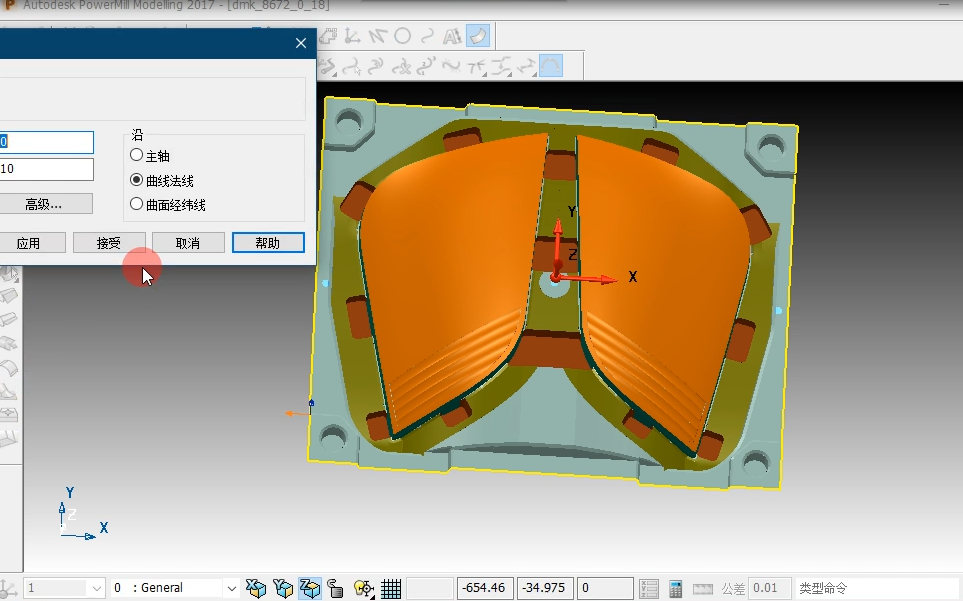Click the 取消 button
Screen dimensions: 963x601
point(188,243)
